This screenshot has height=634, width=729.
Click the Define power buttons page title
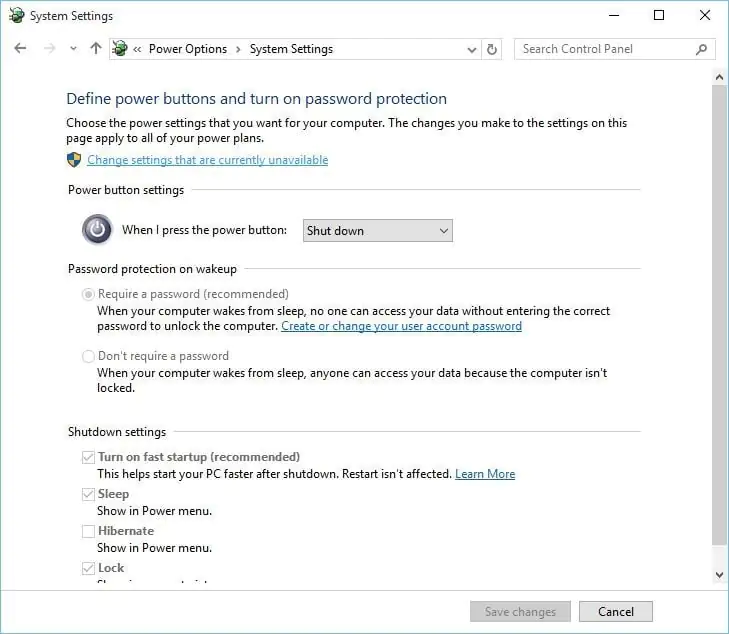(x=256, y=99)
